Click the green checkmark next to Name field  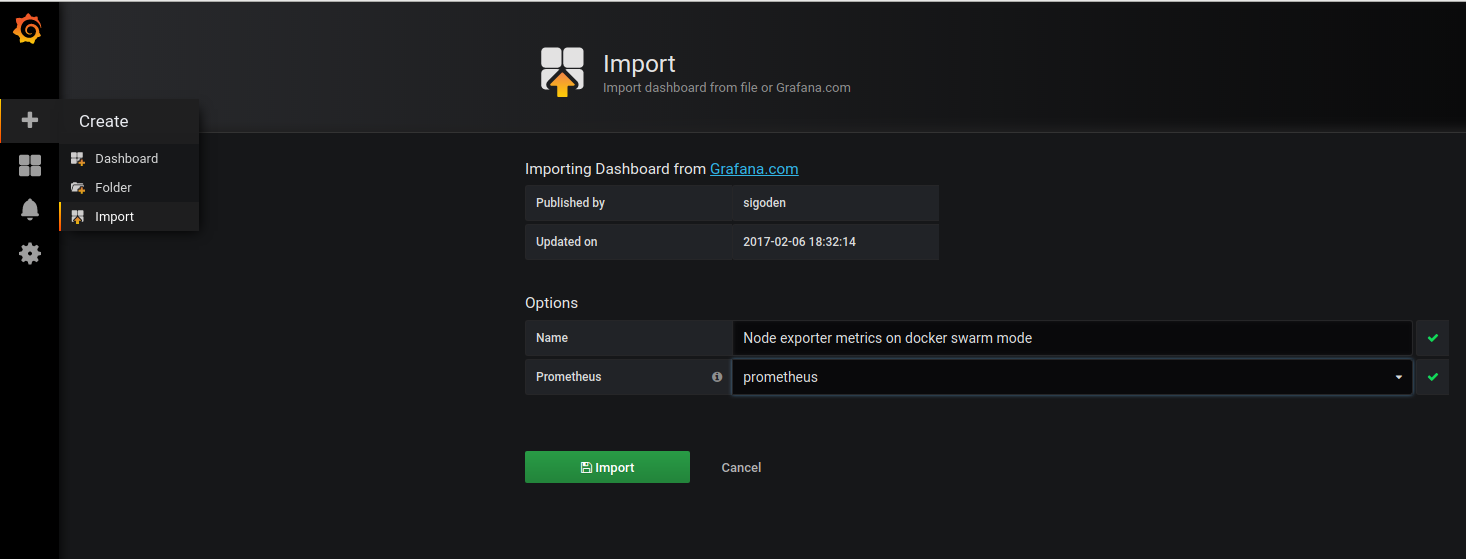[x=1432, y=338]
